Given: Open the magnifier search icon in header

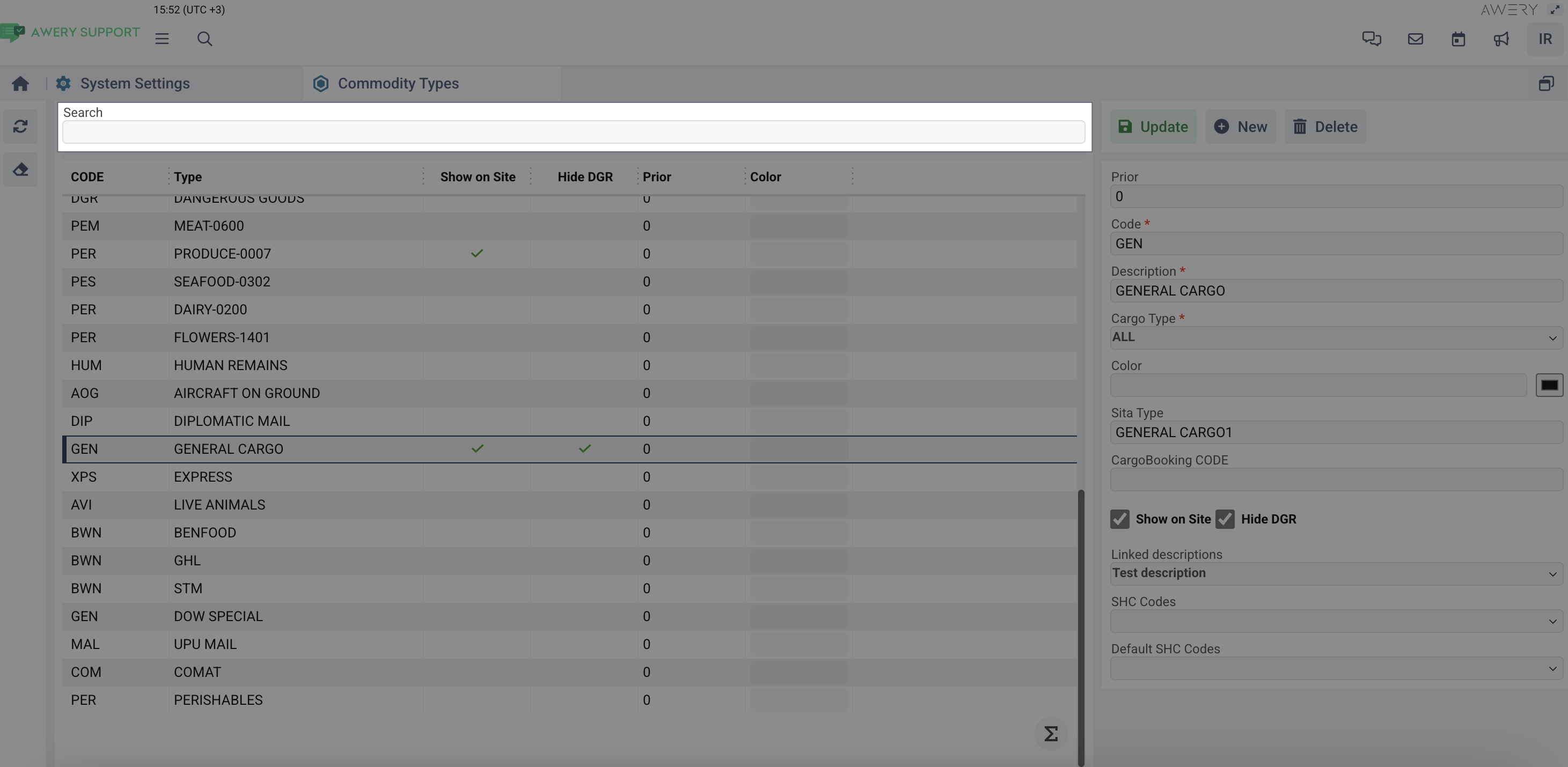Looking at the screenshot, I should (204, 39).
